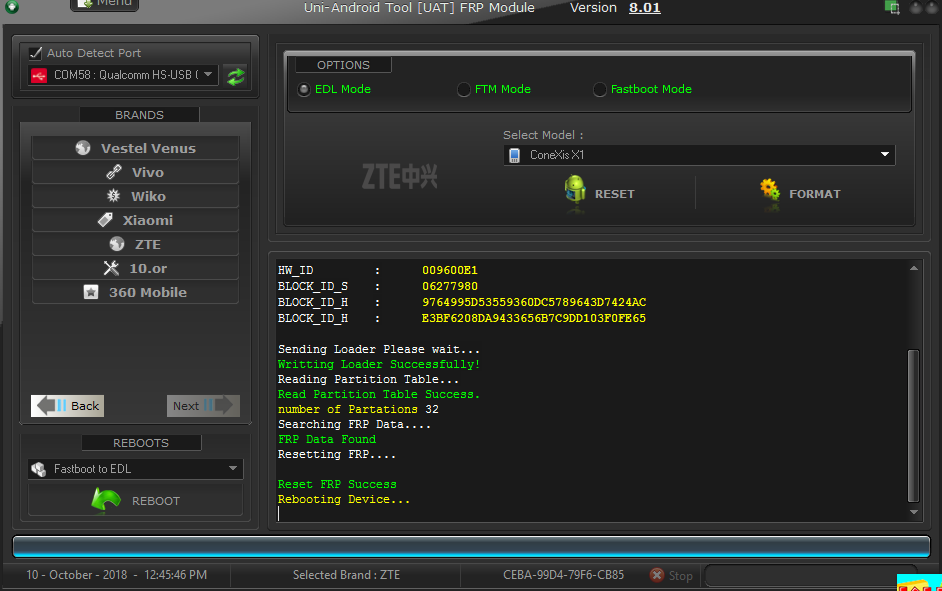The width and height of the screenshot is (942, 591).
Task: Click the log scrollbar down arrow
Action: click(x=914, y=512)
